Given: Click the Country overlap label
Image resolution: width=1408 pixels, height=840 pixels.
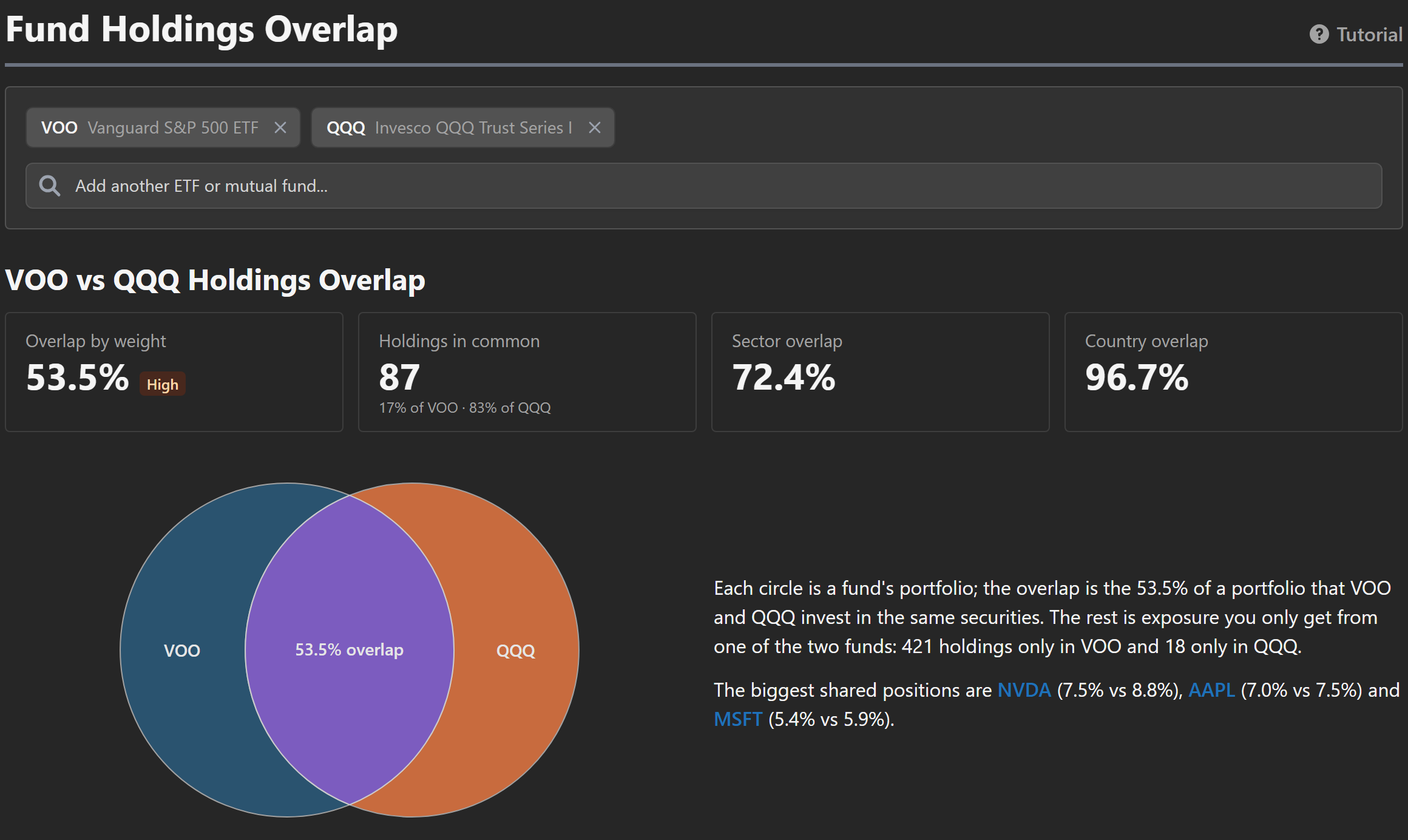Looking at the screenshot, I should (x=1146, y=341).
